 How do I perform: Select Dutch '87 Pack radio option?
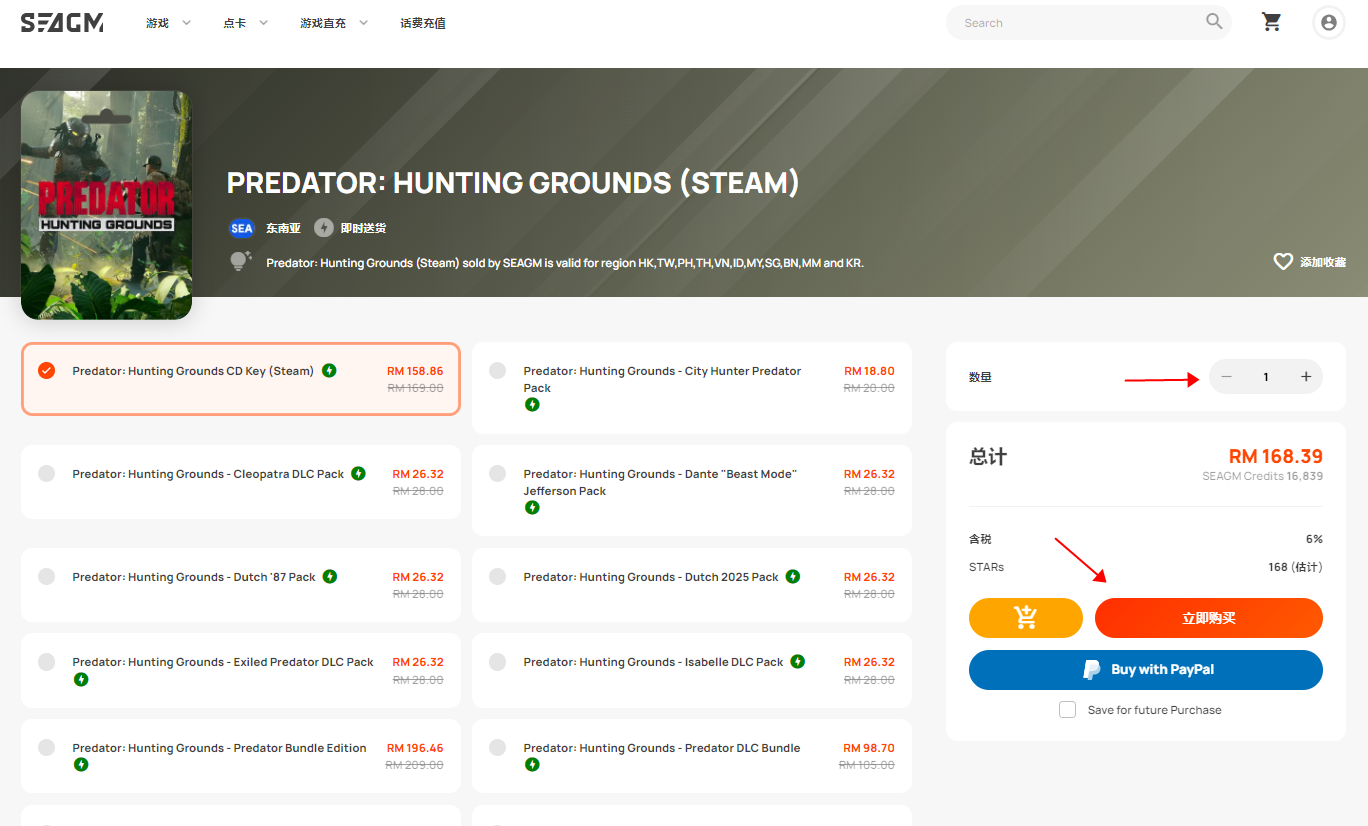46,577
